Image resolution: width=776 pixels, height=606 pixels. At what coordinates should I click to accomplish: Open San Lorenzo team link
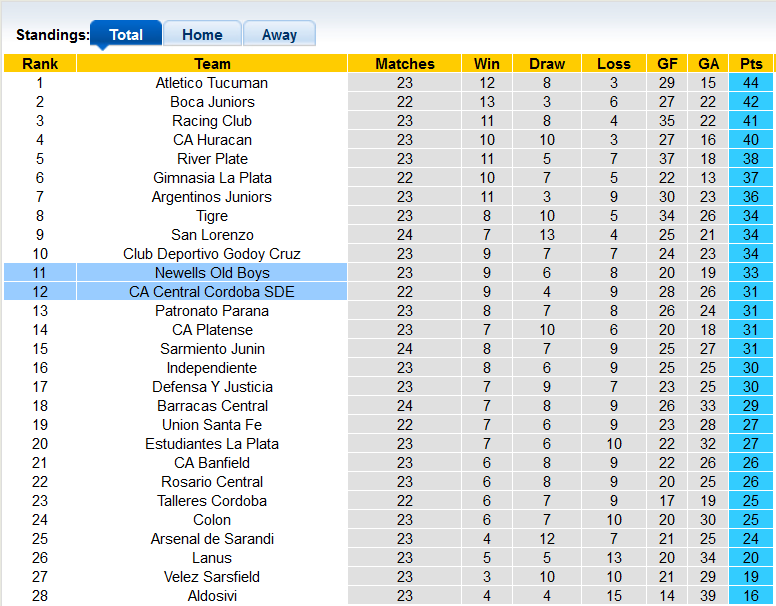[212, 235]
